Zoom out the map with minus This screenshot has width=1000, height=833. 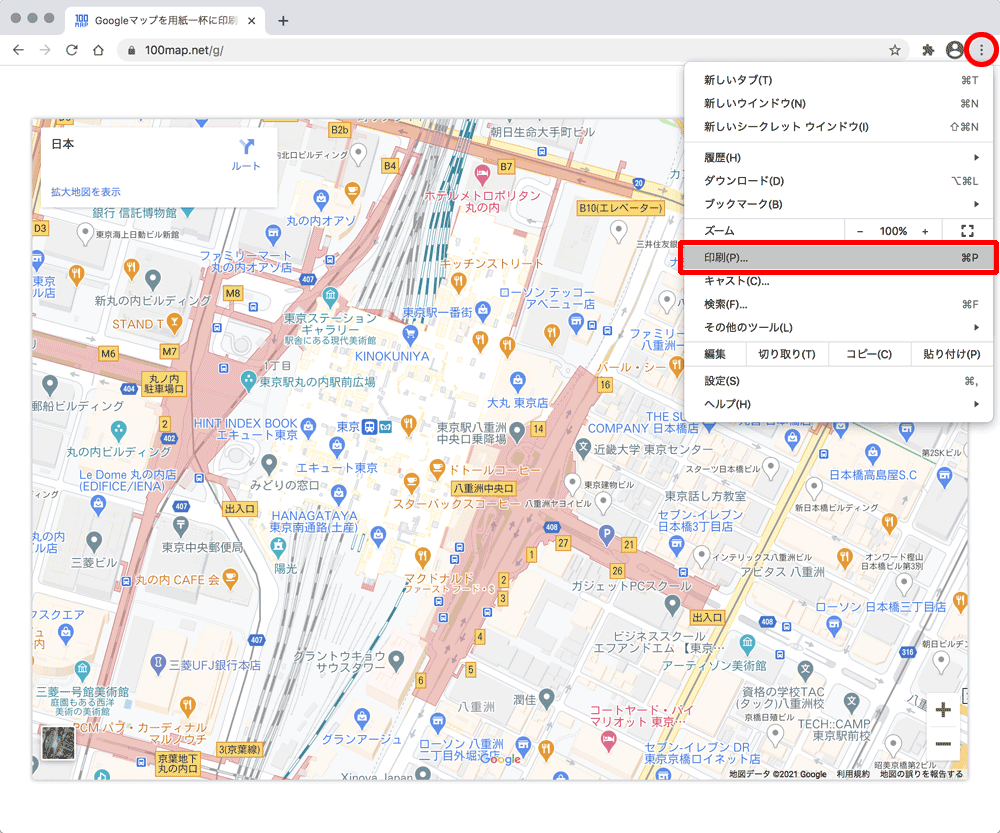(x=943, y=744)
